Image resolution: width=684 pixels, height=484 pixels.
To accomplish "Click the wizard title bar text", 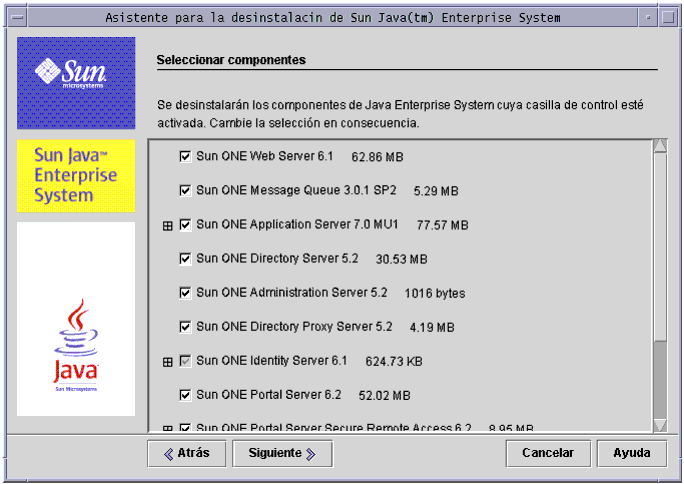I will click(x=333, y=18).
